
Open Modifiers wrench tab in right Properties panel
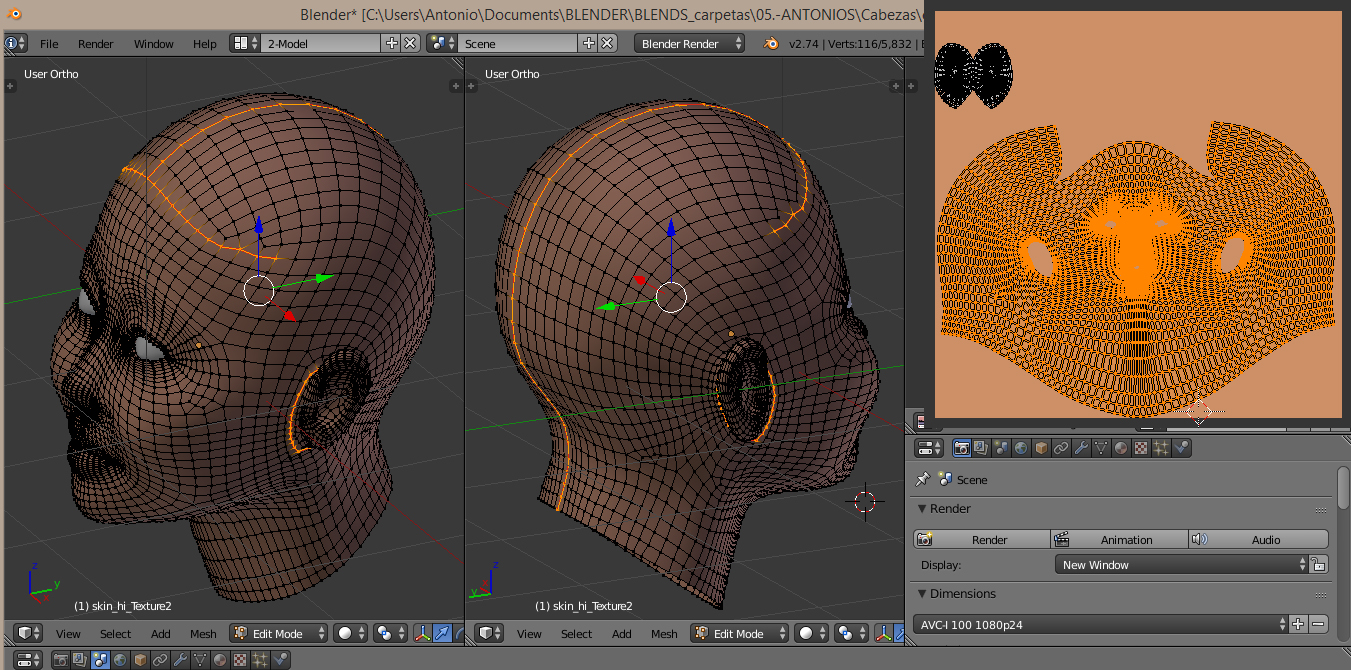point(1081,448)
